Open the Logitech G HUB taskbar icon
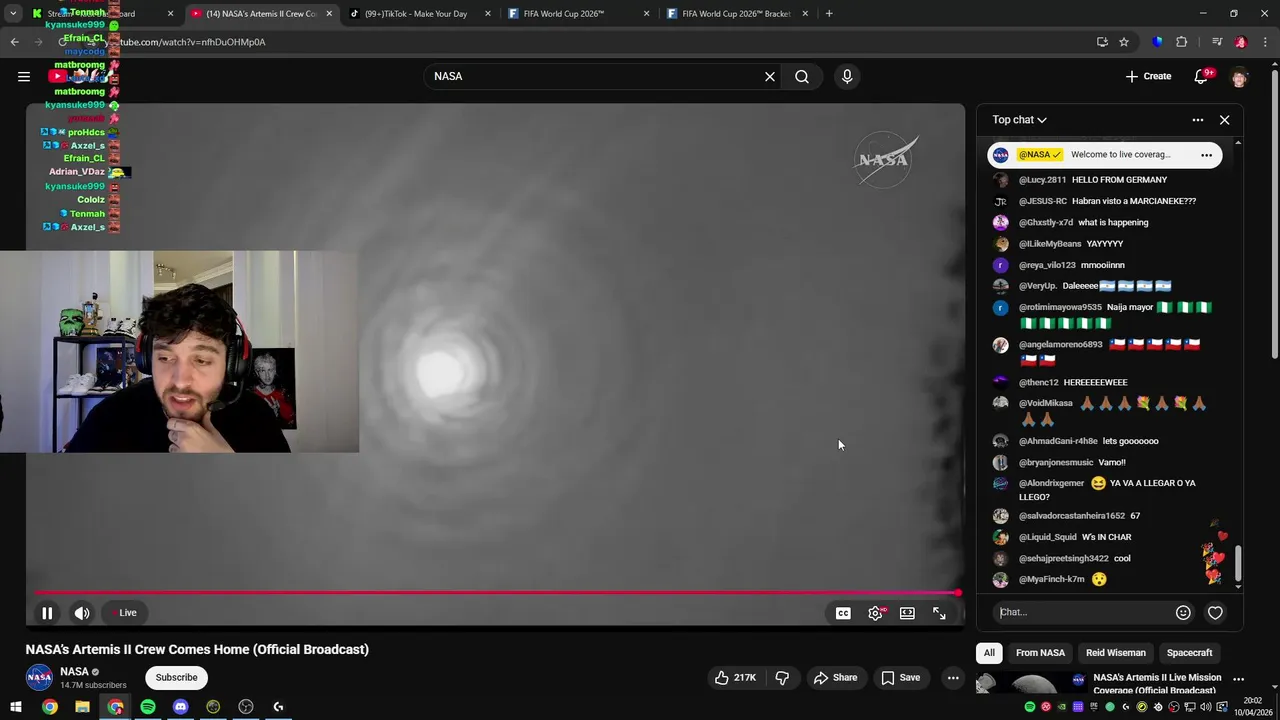This screenshot has height=720, width=1280. tap(278, 707)
